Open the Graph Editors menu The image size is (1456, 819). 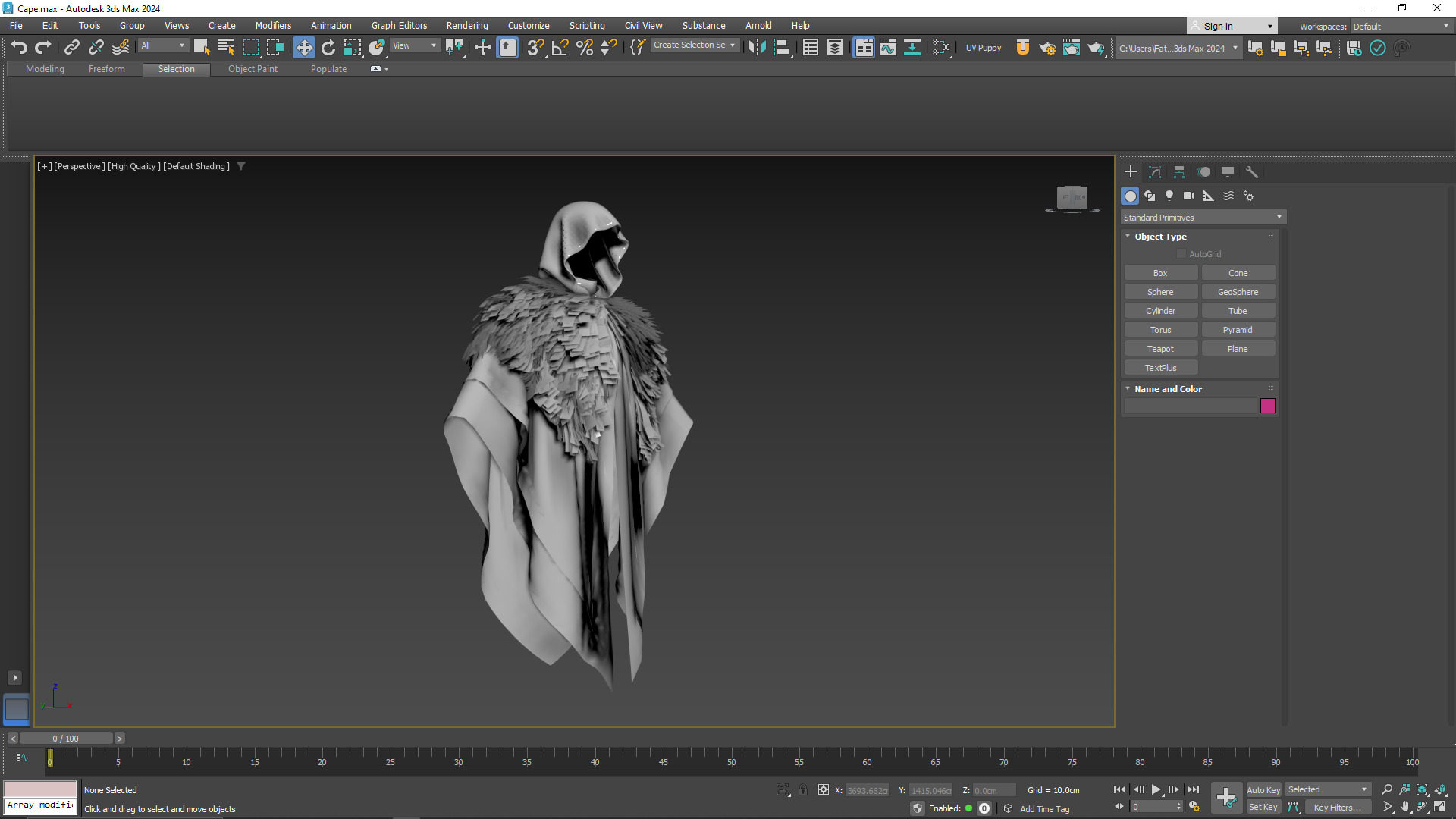point(399,26)
